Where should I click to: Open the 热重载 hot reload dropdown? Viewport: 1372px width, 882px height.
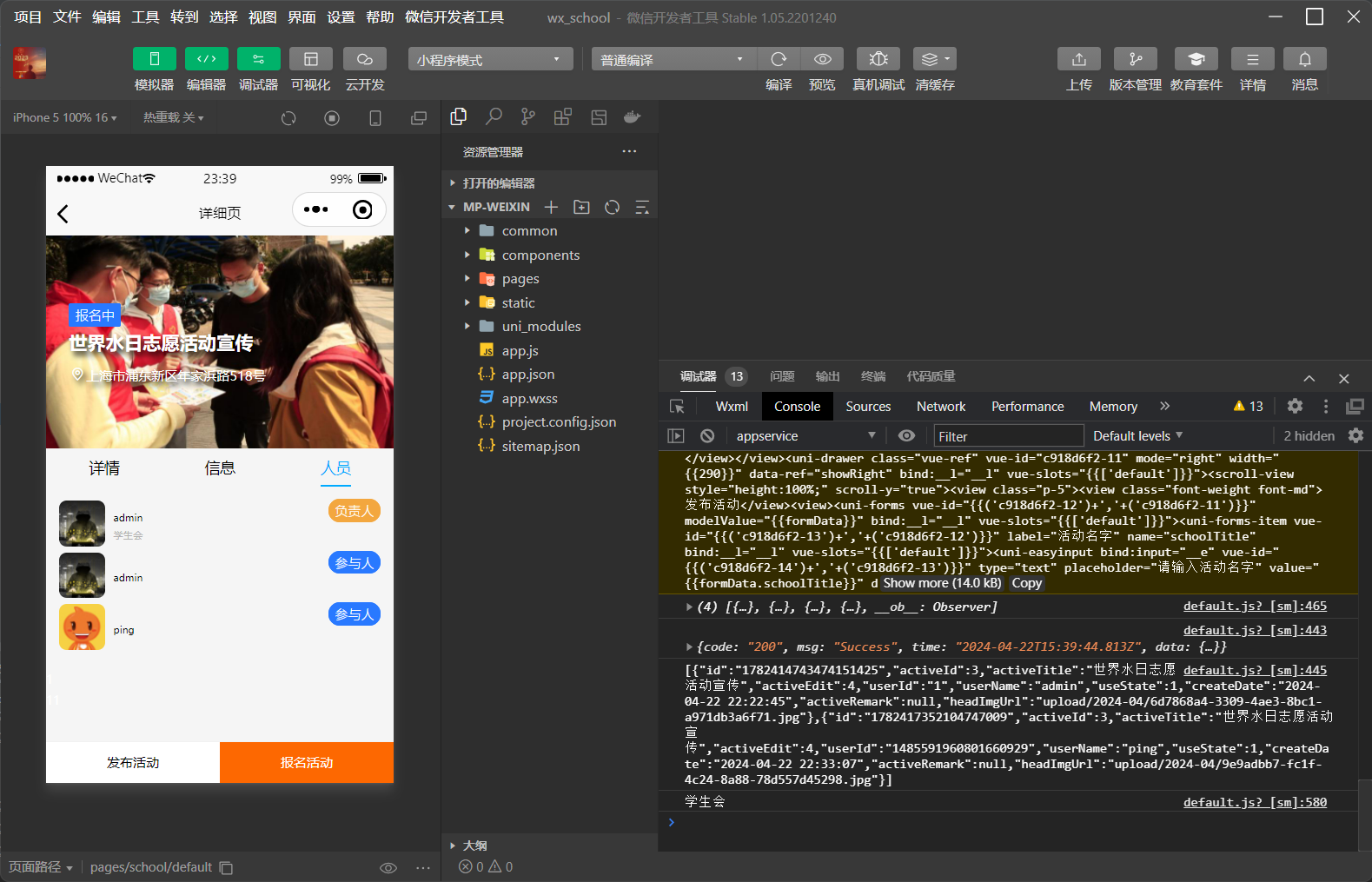tap(173, 117)
